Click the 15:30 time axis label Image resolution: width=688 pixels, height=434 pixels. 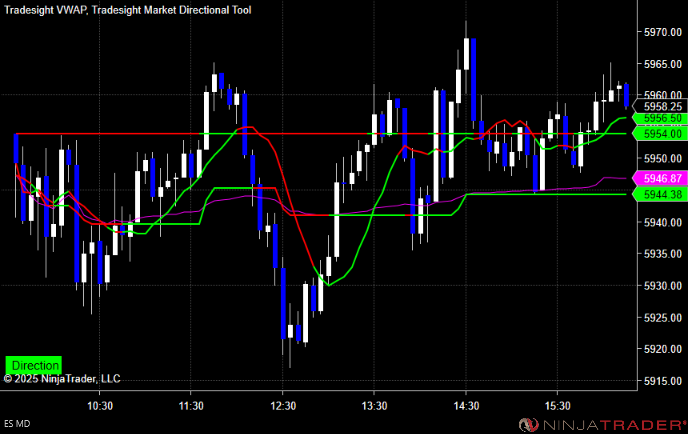[x=557, y=405]
